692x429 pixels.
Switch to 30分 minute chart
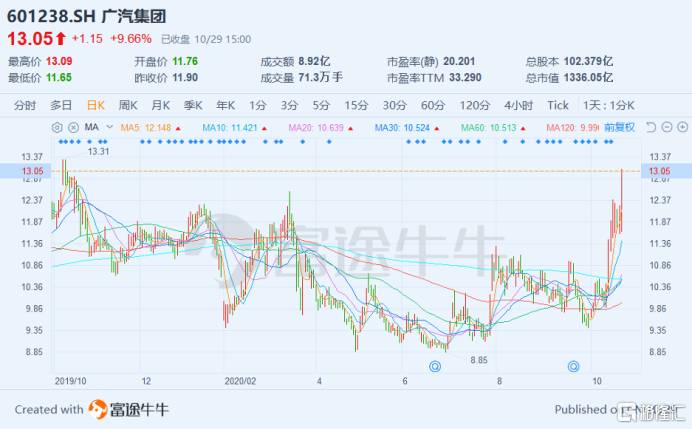coord(394,105)
